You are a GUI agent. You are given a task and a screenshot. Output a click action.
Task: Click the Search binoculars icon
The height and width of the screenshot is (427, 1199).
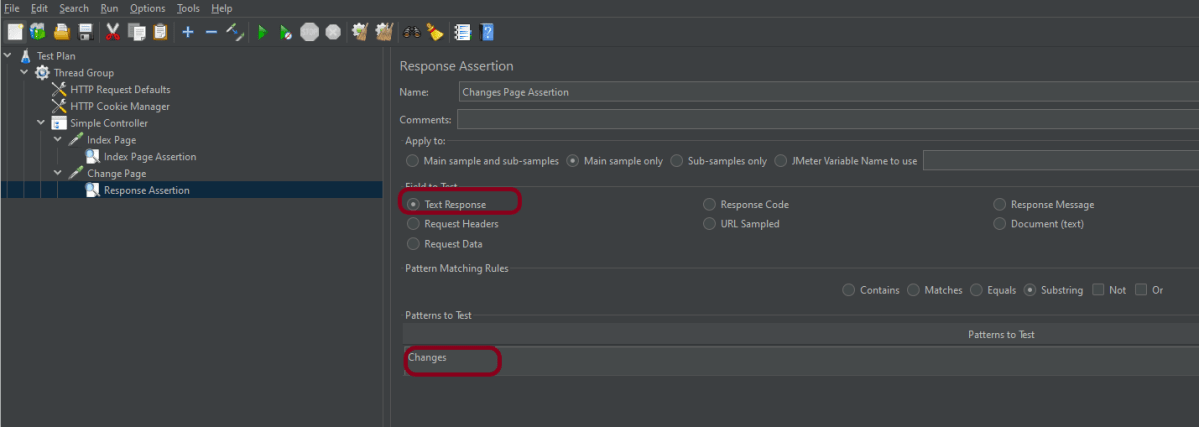click(411, 32)
